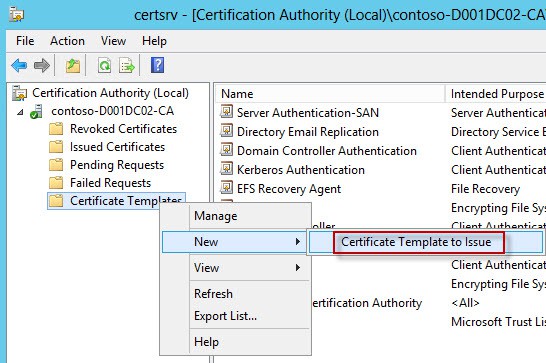Select the EFS Recovery Agent row name
The height and width of the screenshot is (363, 546).
point(289,189)
